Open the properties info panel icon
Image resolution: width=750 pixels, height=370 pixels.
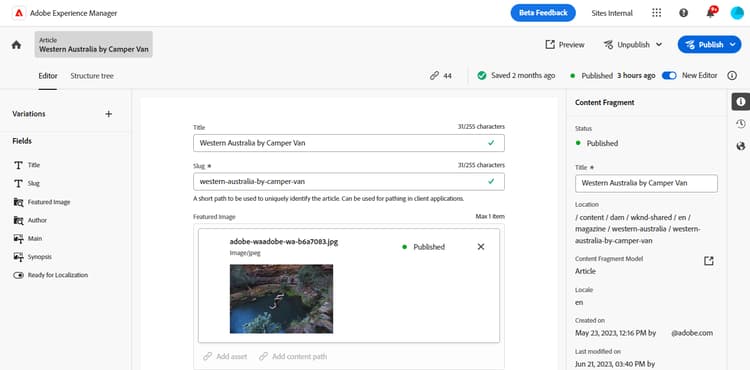(x=741, y=102)
